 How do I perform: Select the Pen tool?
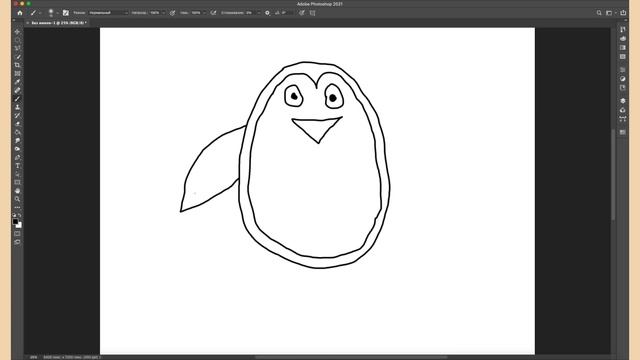click(x=17, y=157)
